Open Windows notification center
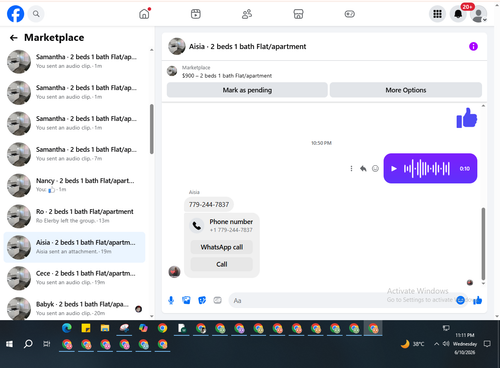This screenshot has width=500, height=368. (x=487, y=344)
